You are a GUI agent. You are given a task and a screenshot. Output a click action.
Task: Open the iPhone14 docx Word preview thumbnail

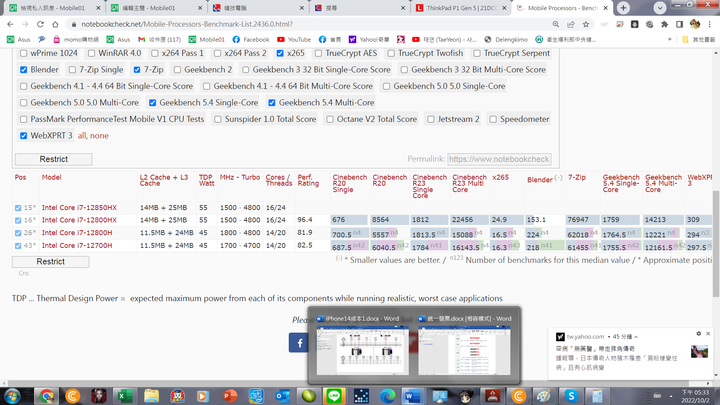(x=362, y=350)
